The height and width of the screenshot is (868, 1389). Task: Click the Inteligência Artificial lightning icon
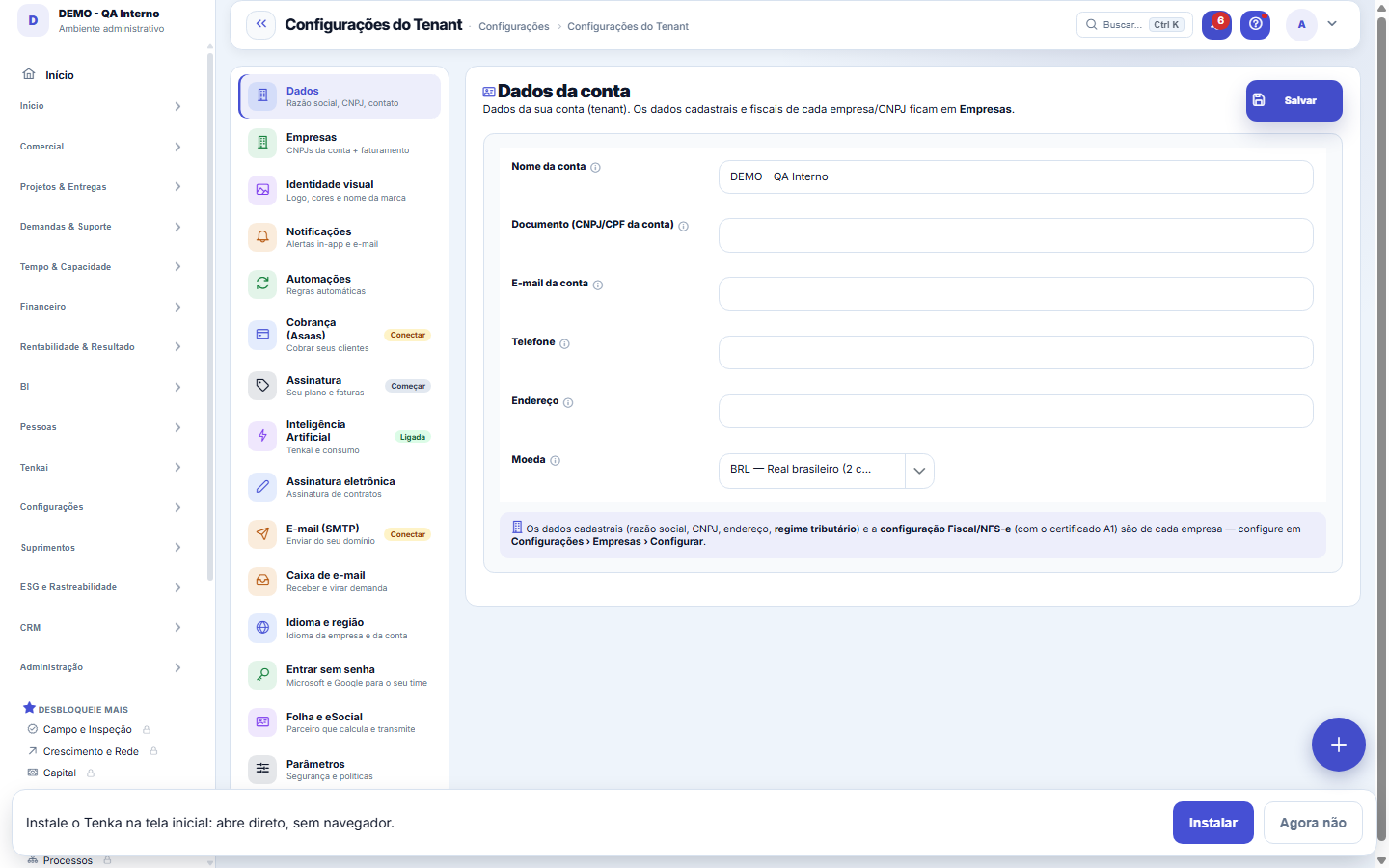(x=262, y=436)
